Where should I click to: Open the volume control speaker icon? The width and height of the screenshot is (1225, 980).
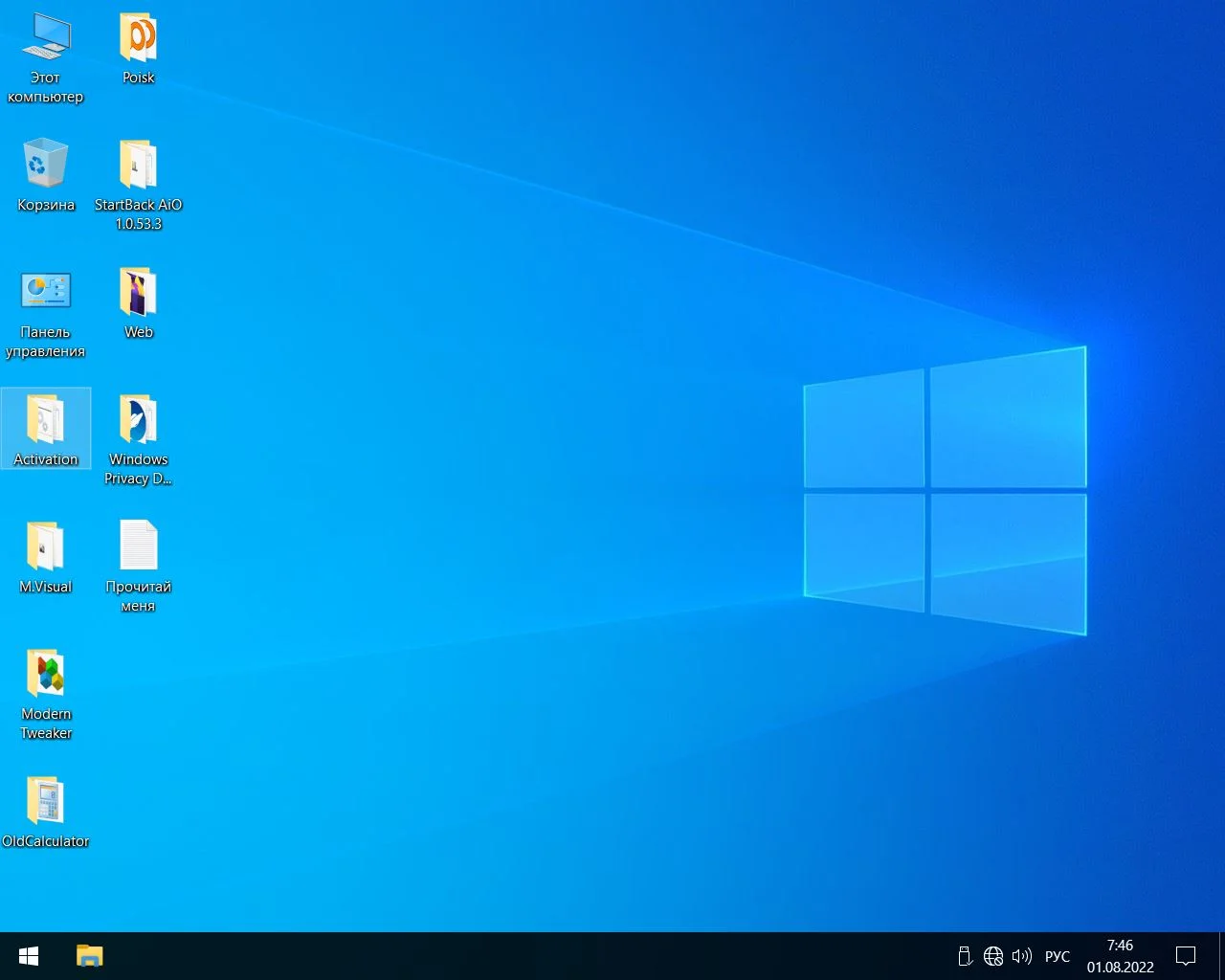[1022, 956]
